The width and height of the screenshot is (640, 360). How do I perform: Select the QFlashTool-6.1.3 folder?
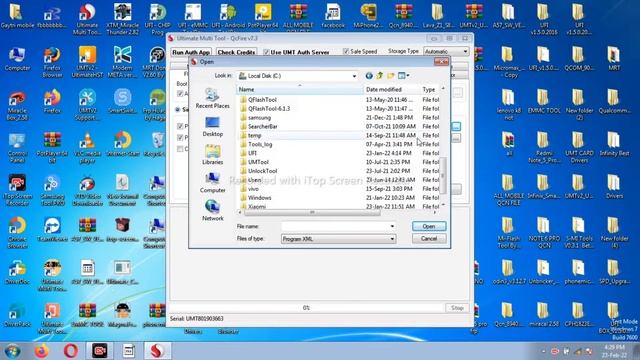pos(269,109)
